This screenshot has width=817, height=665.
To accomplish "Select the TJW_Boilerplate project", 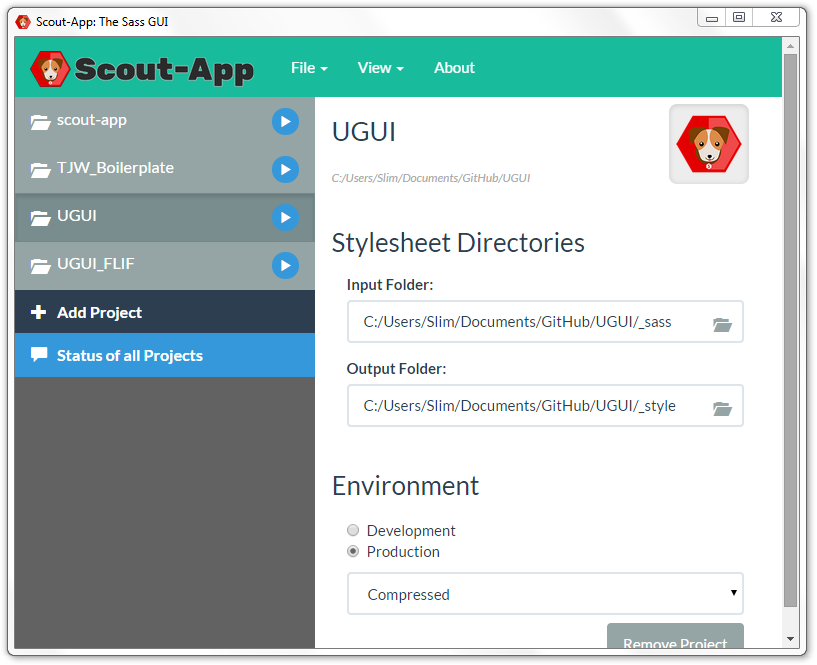I will 165,169.
